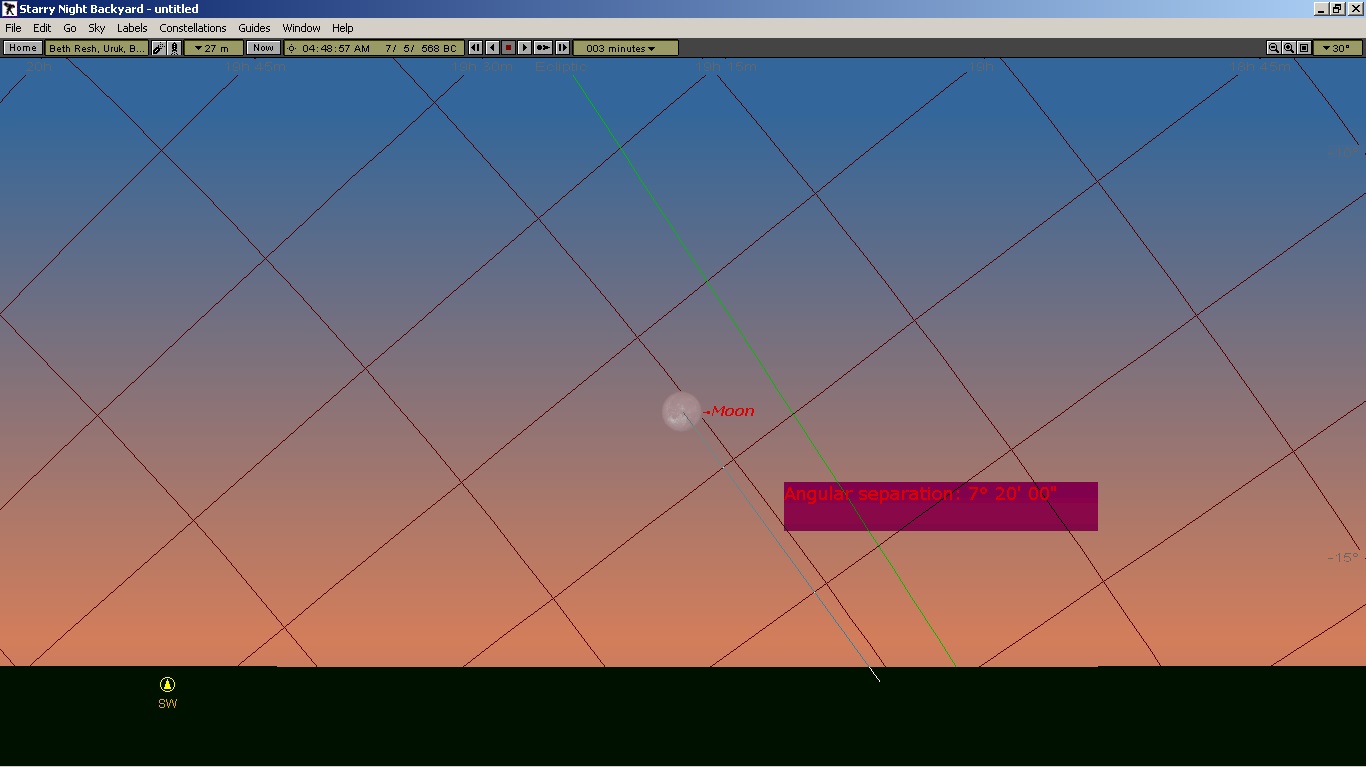Click the zoom out magnifier icon
The image size is (1366, 768).
pyautogui.click(x=1274, y=48)
